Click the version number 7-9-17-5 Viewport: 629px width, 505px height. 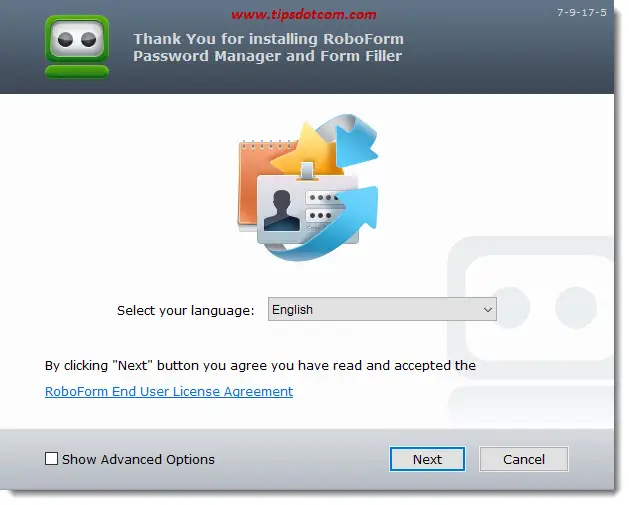pyautogui.click(x=582, y=12)
